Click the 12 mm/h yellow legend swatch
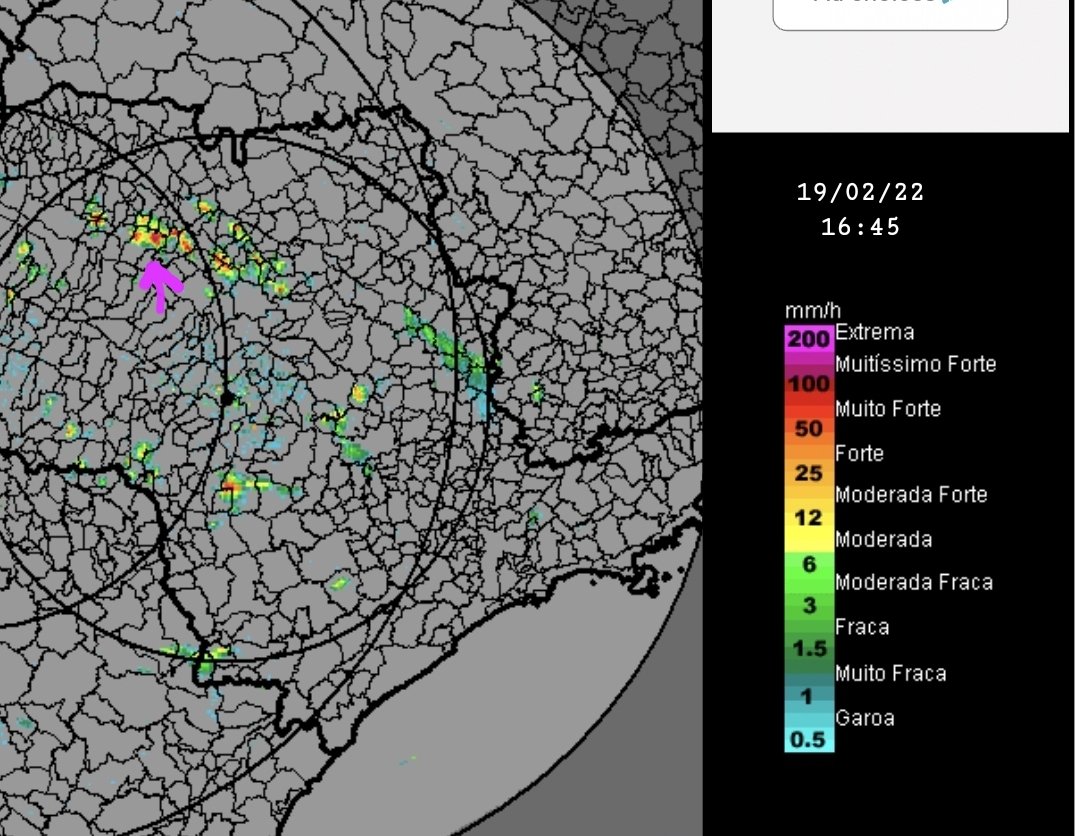The width and height of the screenshot is (1079, 836). 809,517
